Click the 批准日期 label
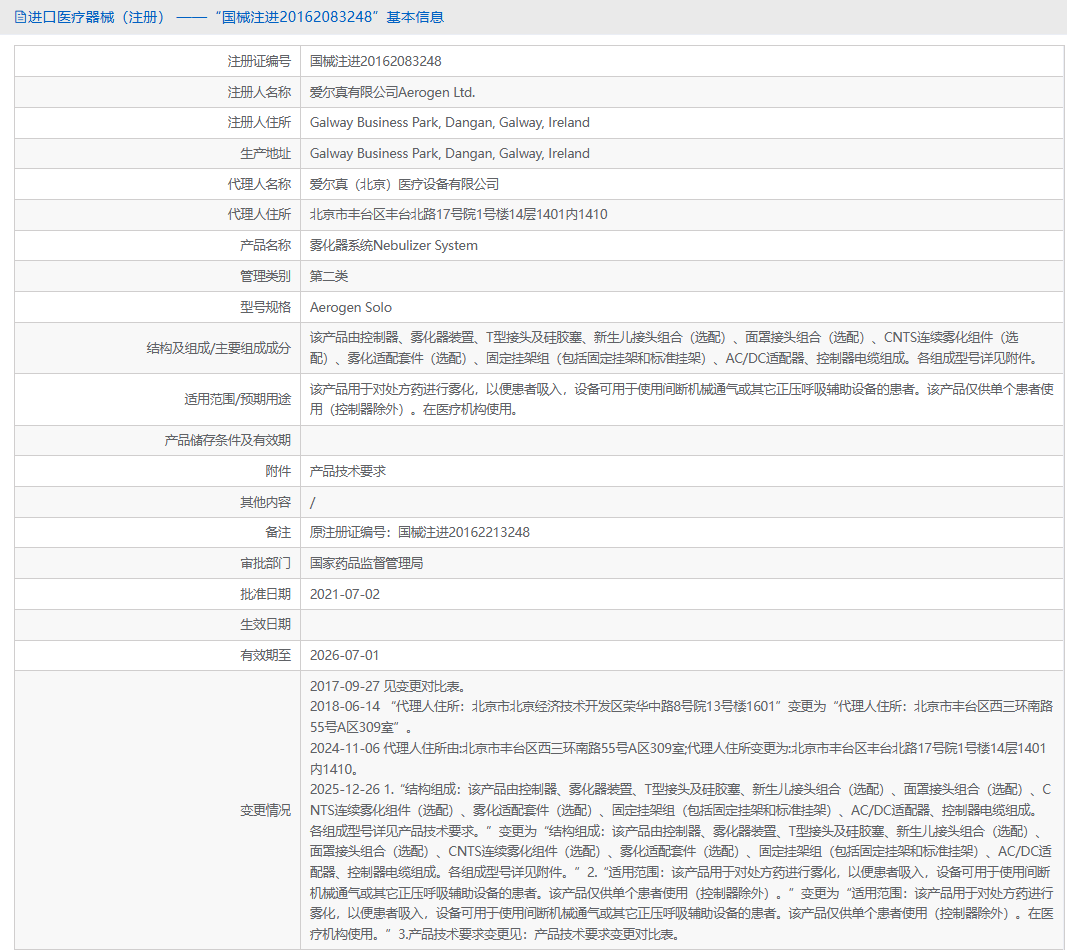The width and height of the screenshot is (1067, 950). pos(265,594)
